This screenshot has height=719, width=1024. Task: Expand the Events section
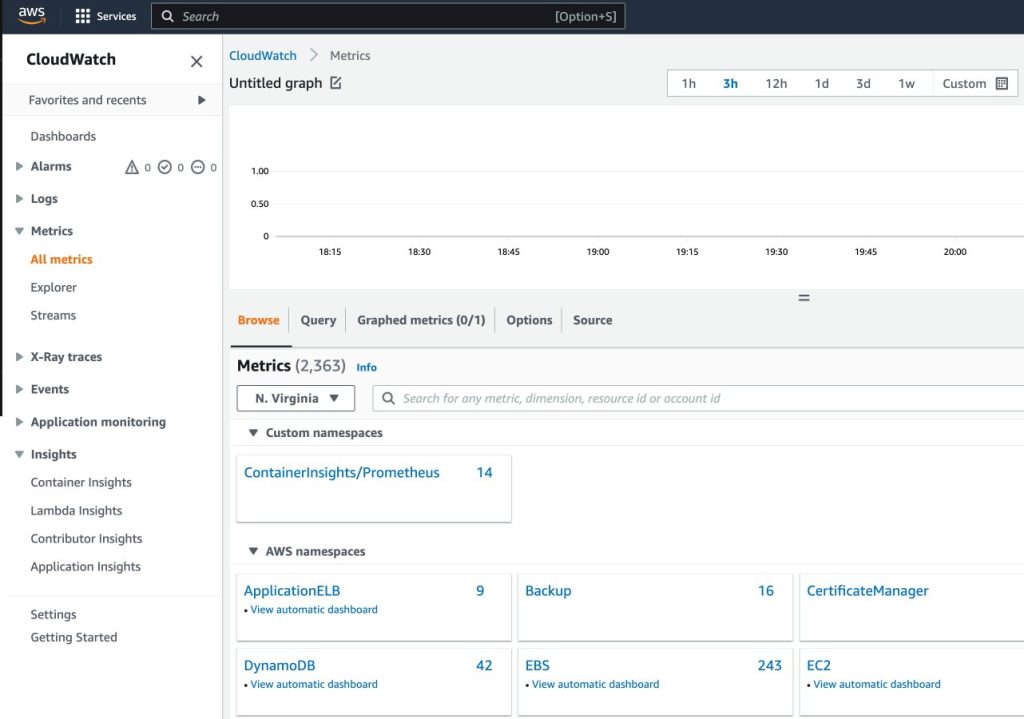point(20,389)
